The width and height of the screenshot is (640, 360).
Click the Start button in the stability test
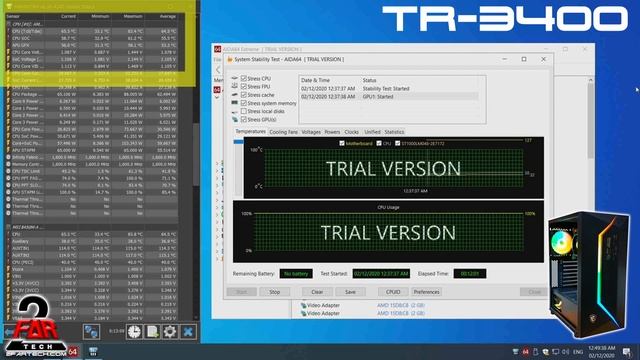[x=242, y=292]
